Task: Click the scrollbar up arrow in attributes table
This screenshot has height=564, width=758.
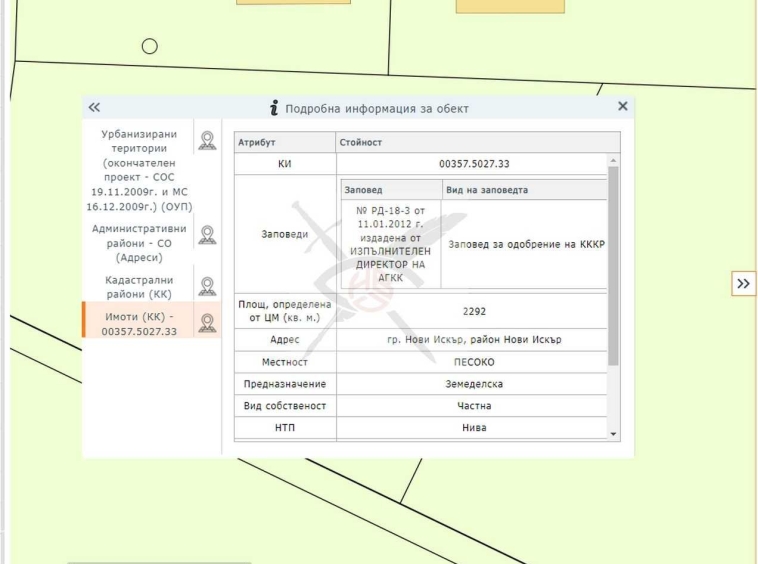Action: tap(614, 161)
